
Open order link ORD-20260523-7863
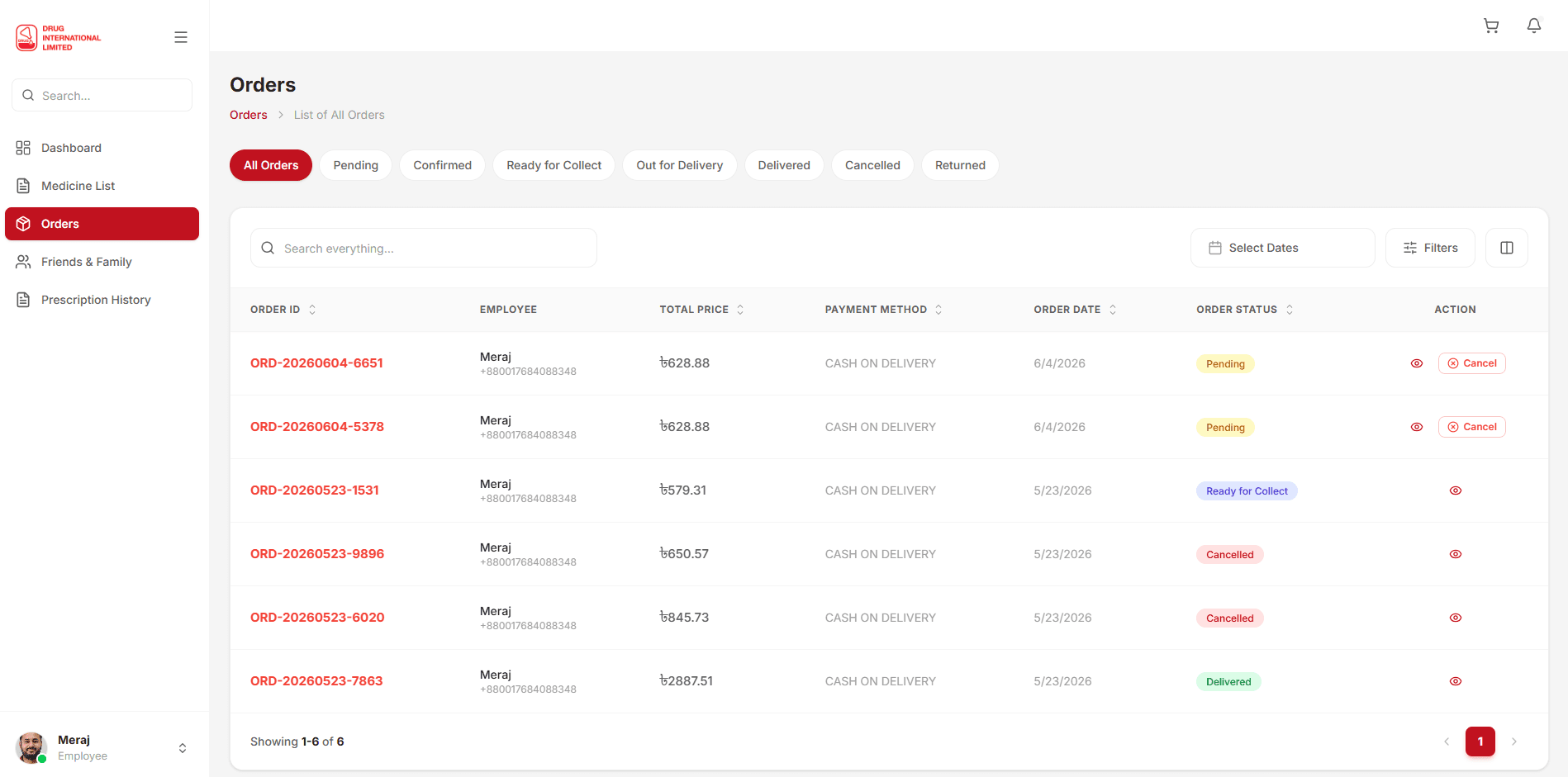pos(316,681)
